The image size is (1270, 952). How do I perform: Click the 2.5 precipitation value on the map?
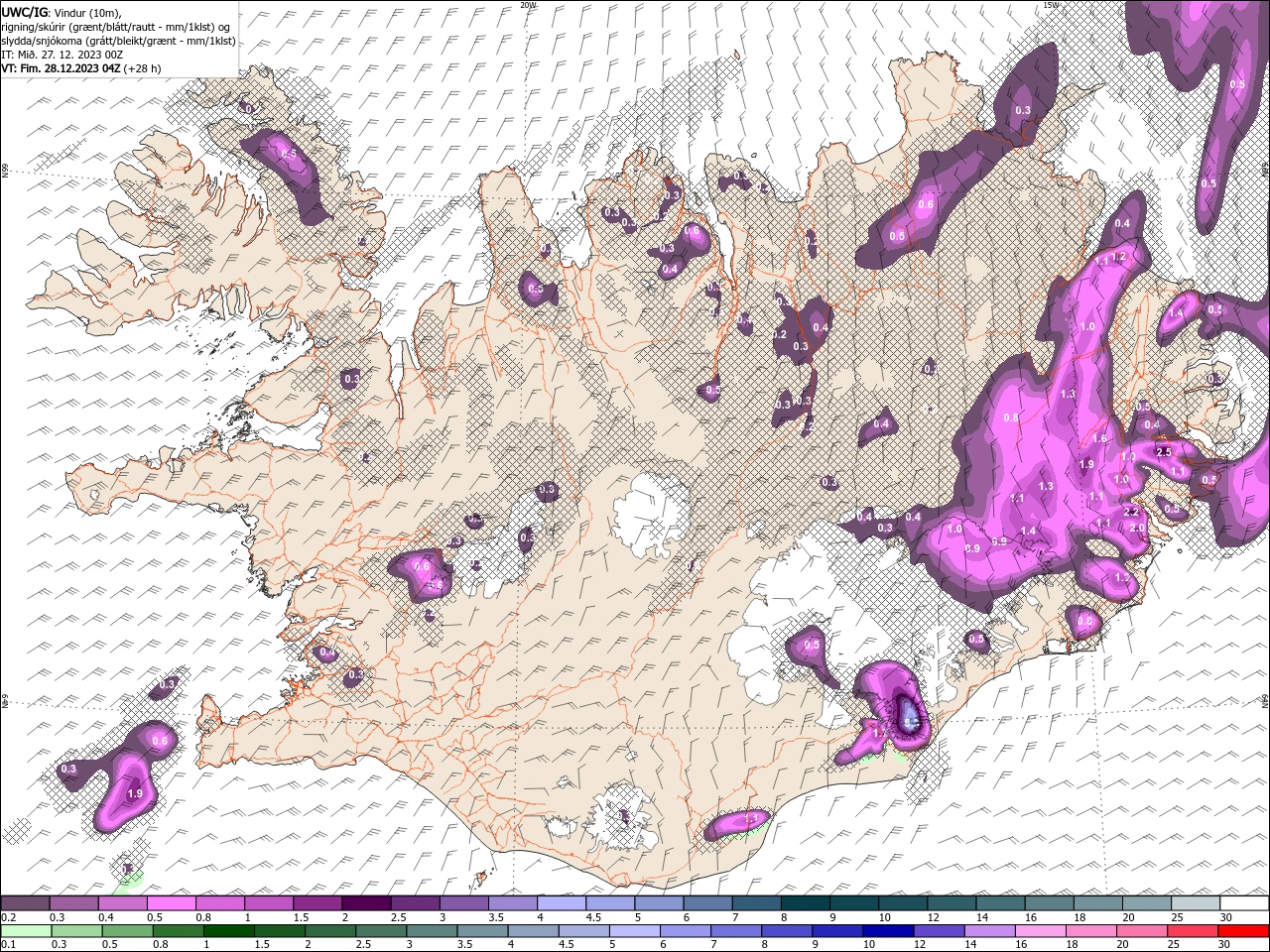1165,451
